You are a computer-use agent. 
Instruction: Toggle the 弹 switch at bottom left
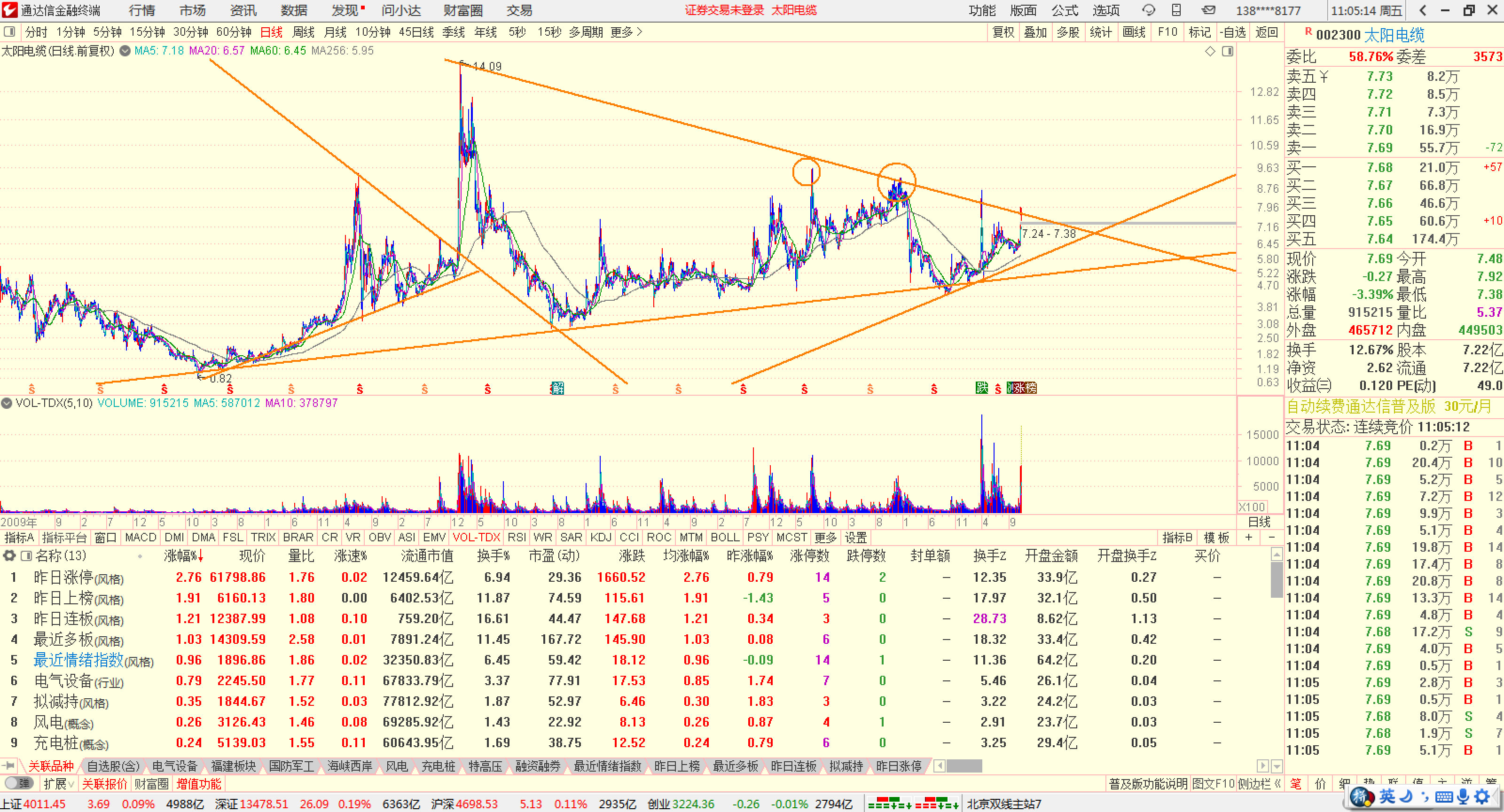(x=18, y=783)
